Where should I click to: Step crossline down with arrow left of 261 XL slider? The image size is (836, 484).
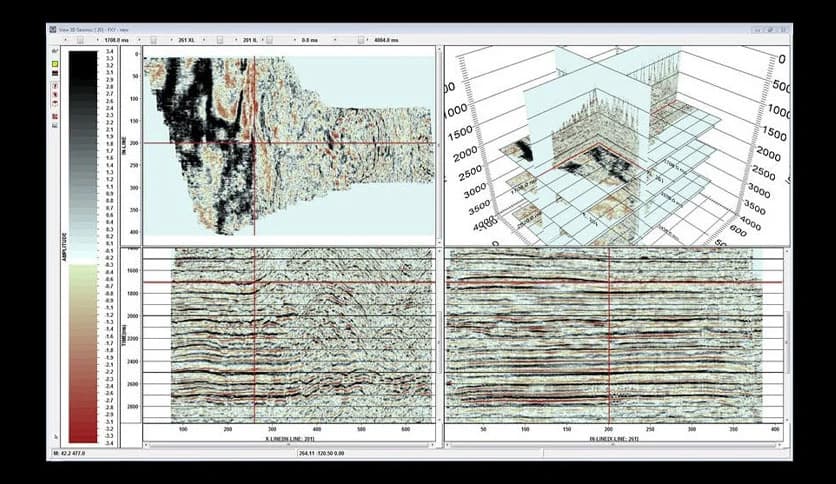(139, 40)
